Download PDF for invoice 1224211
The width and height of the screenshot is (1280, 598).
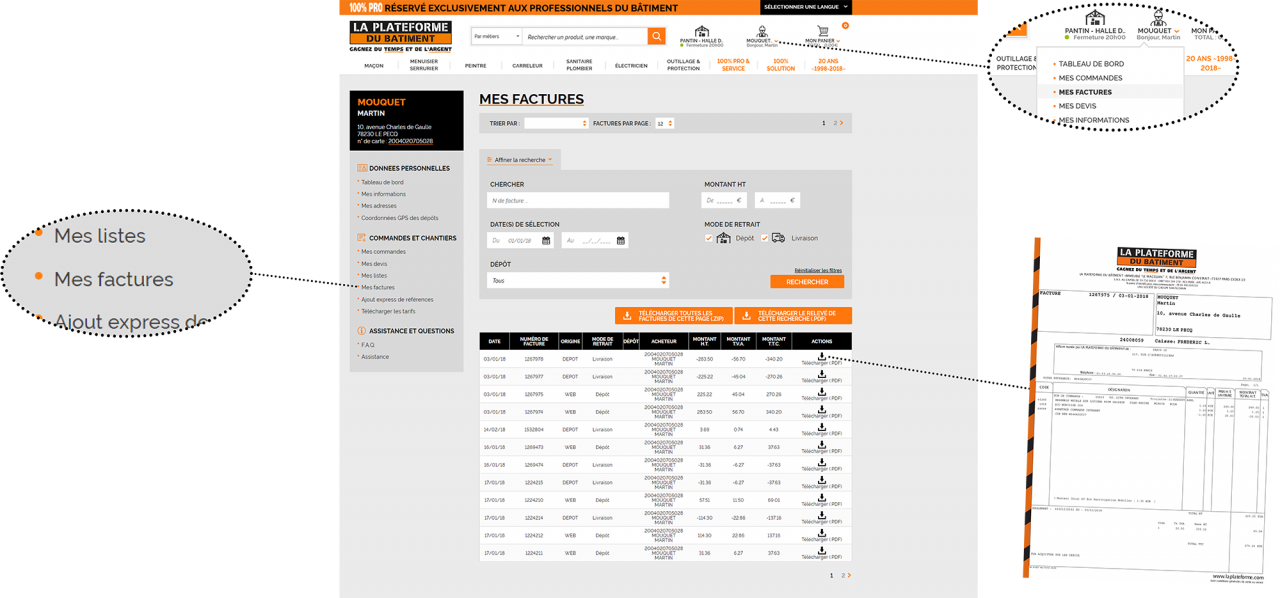[822, 551]
